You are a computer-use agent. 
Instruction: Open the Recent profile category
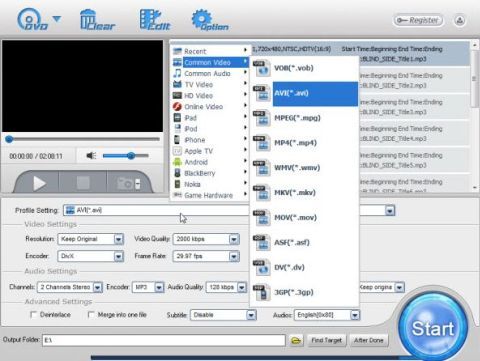[x=210, y=51]
